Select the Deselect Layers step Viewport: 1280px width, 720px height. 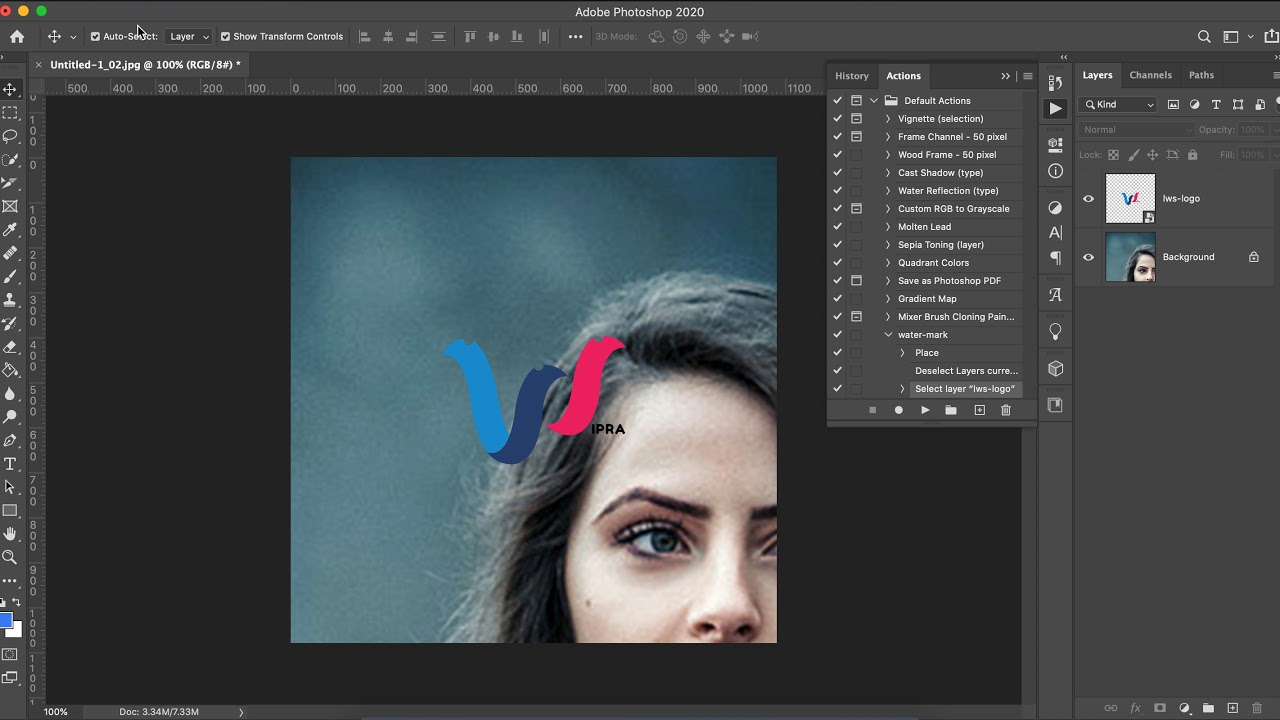(966, 371)
